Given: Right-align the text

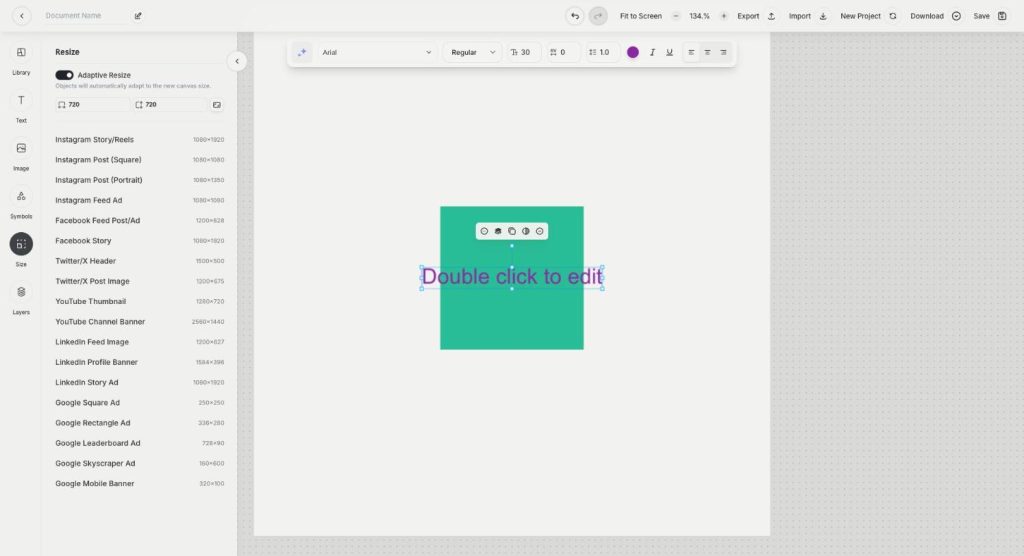Looking at the screenshot, I should coord(724,52).
